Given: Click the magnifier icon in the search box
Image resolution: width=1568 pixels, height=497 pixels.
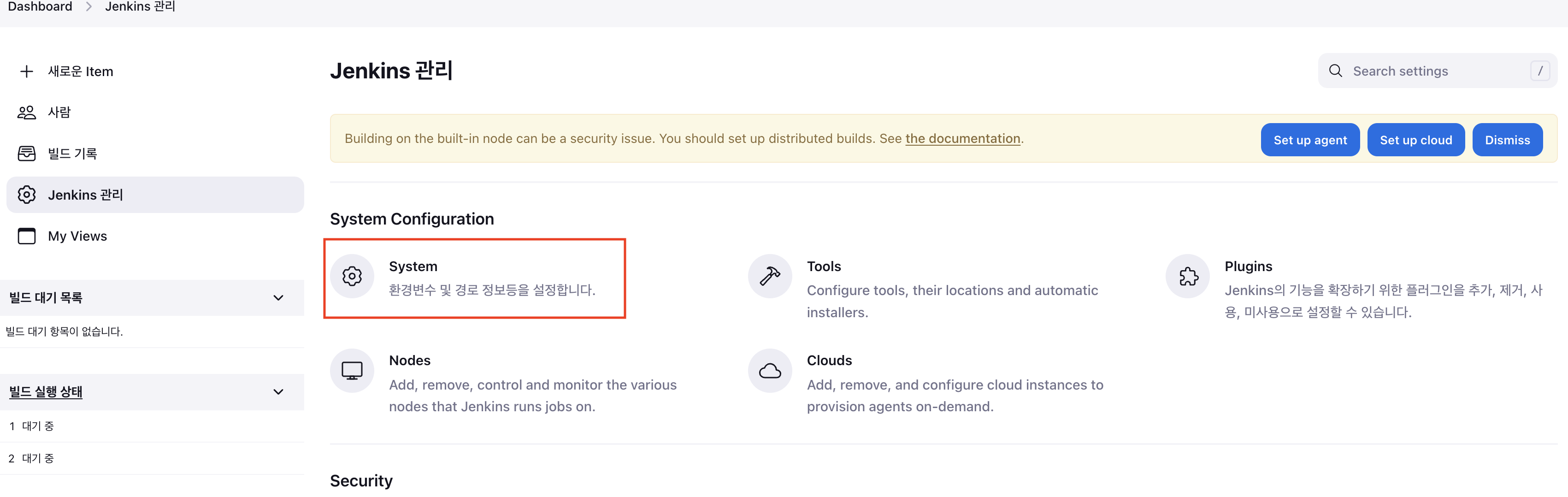Looking at the screenshot, I should [x=1336, y=71].
